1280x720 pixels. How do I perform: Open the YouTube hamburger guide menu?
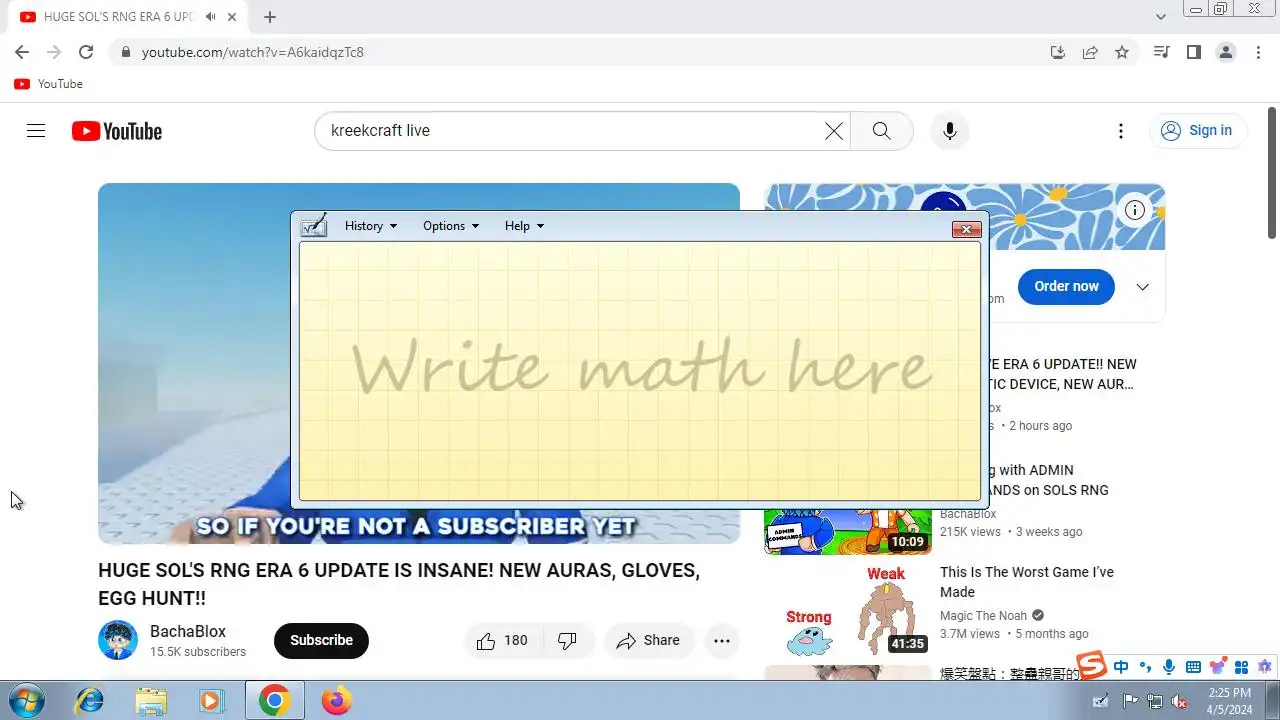(36, 131)
